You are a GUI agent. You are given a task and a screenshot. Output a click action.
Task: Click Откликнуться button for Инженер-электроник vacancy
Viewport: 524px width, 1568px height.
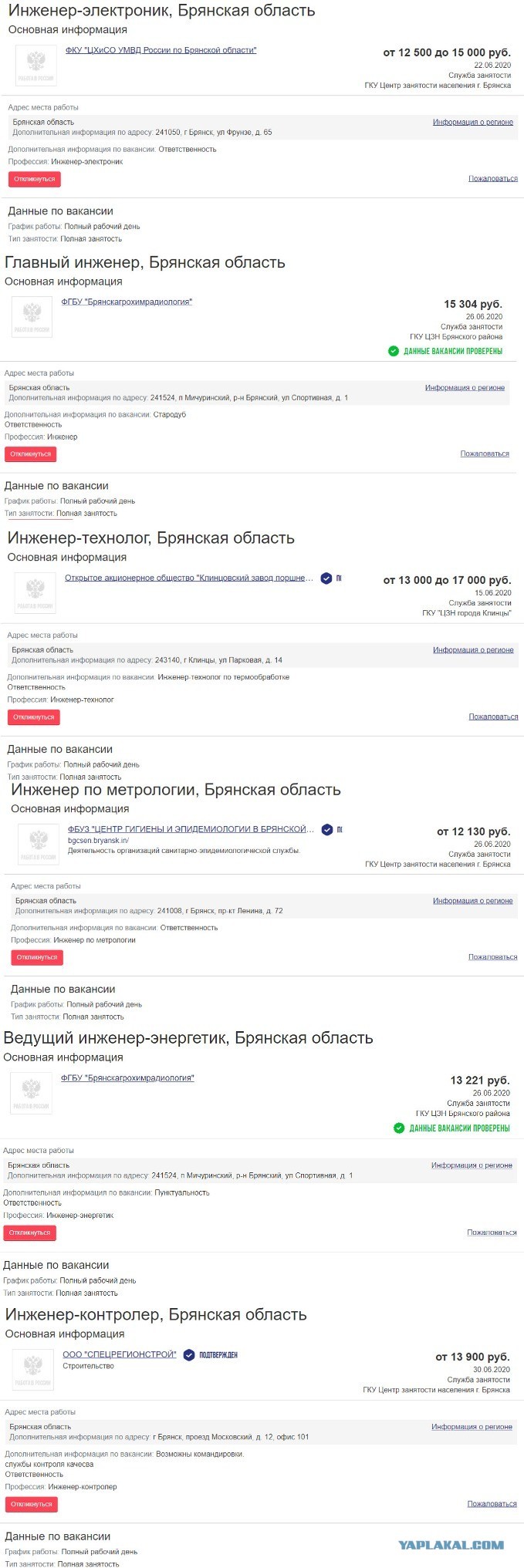tap(34, 179)
